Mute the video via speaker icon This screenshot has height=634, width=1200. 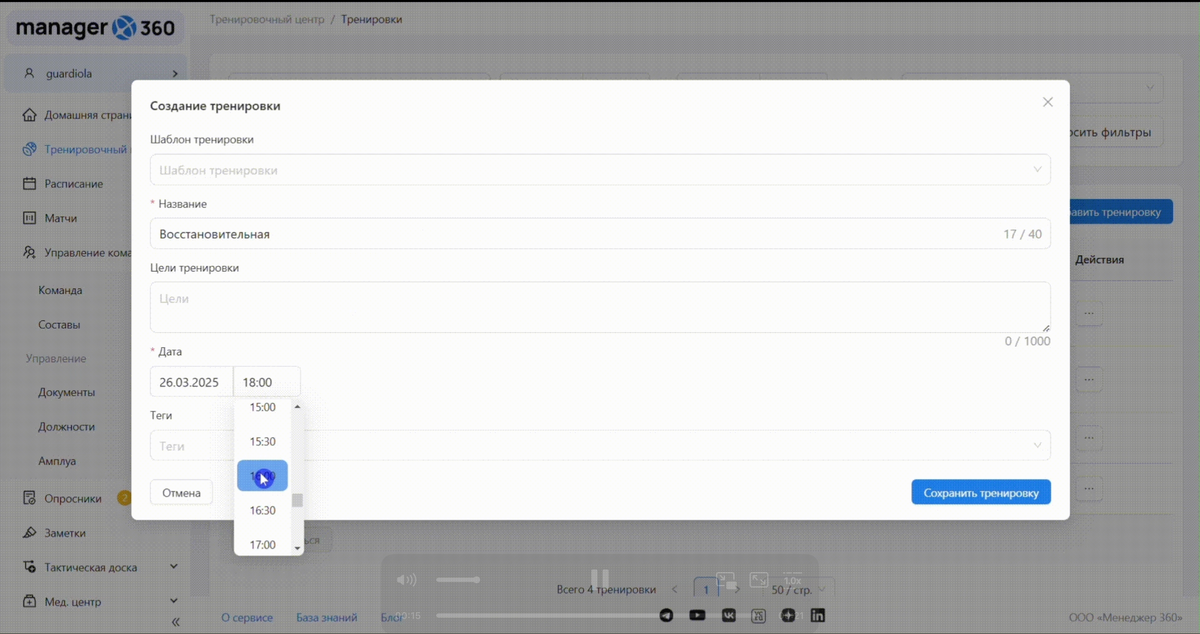tap(406, 579)
